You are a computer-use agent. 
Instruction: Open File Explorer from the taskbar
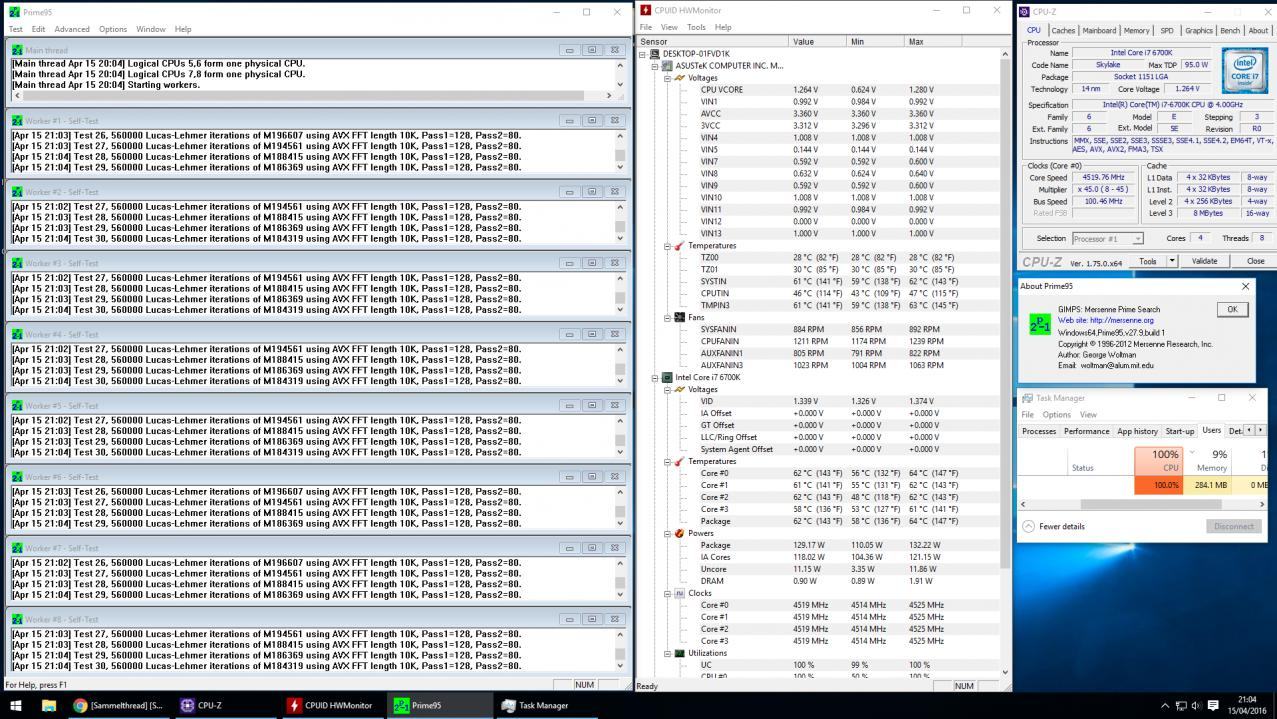point(48,705)
